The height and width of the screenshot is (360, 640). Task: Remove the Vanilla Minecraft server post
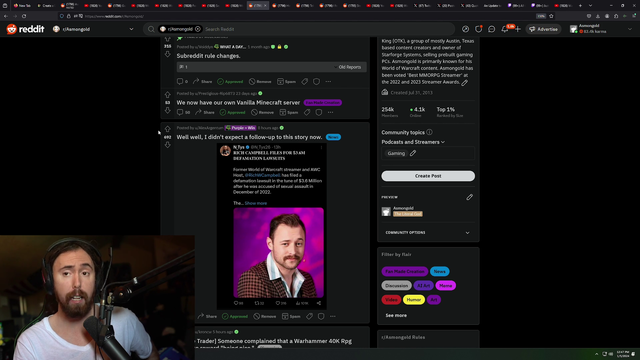pos(262,112)
